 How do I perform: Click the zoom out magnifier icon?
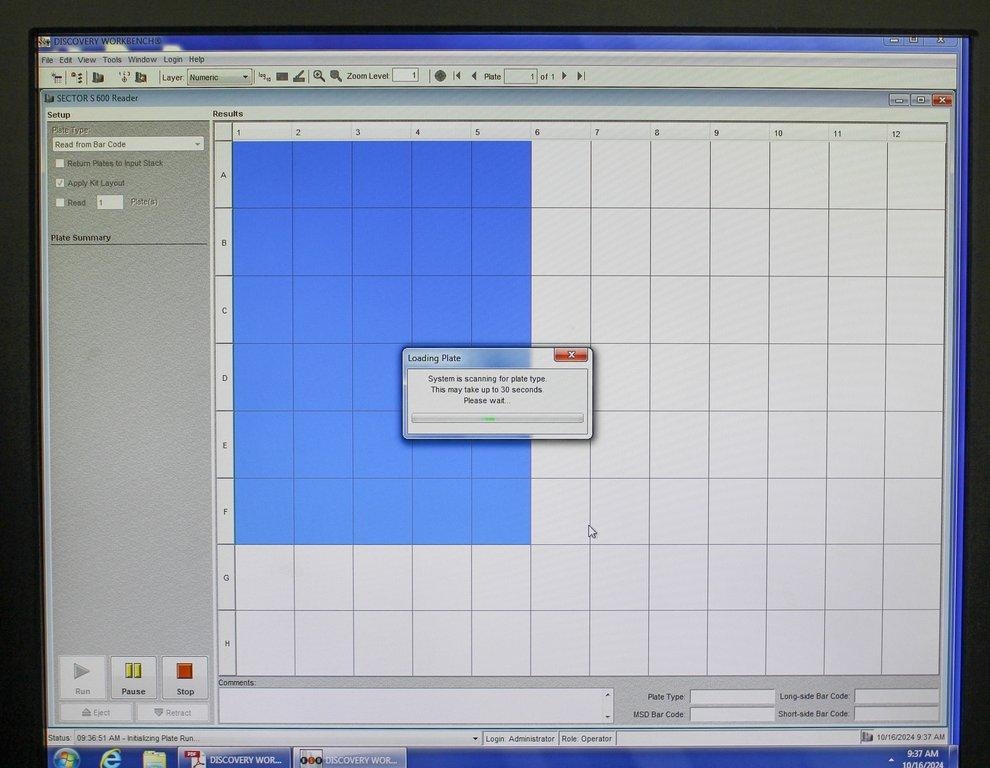(336, 76)
